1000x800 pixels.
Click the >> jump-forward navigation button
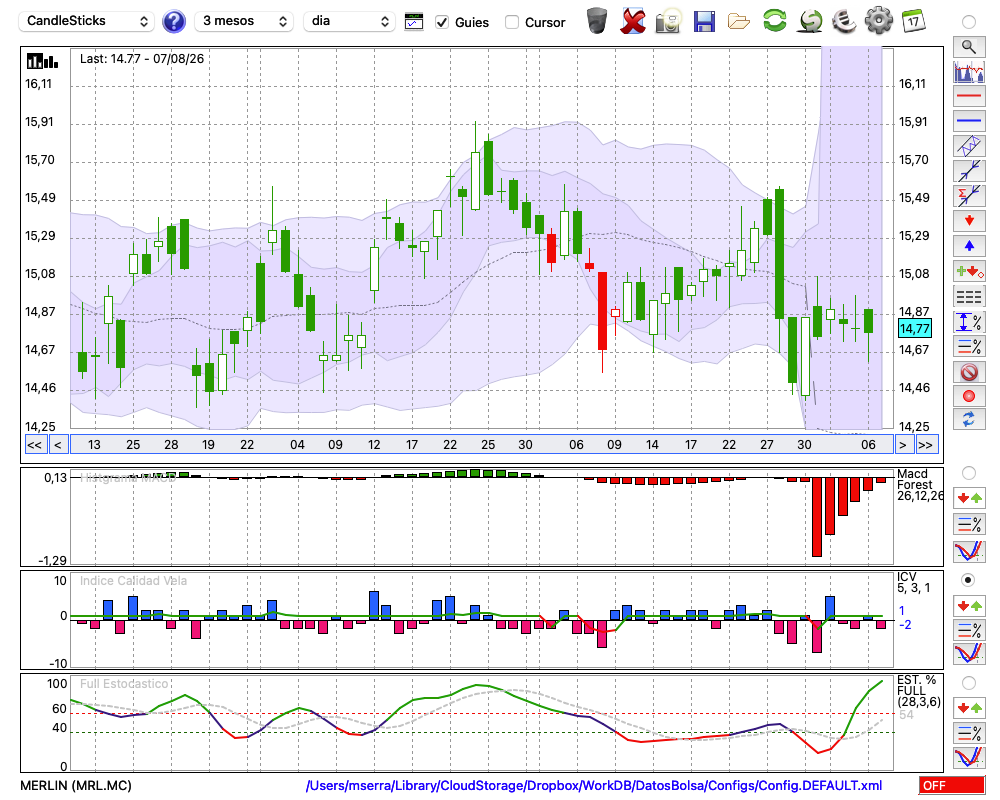click(x=925, y=445)
